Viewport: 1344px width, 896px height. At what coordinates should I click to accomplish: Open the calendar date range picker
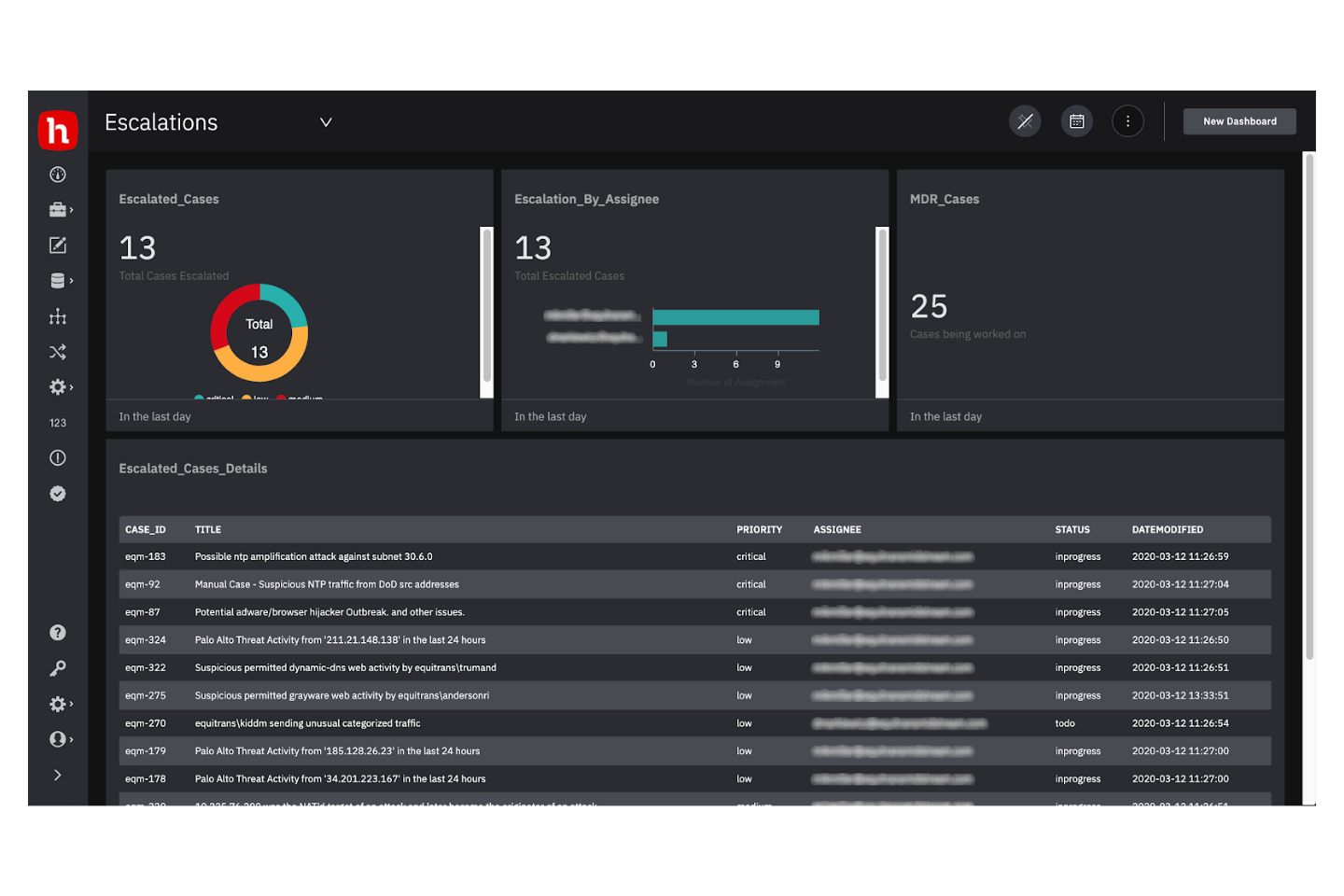coord(1076,121)
